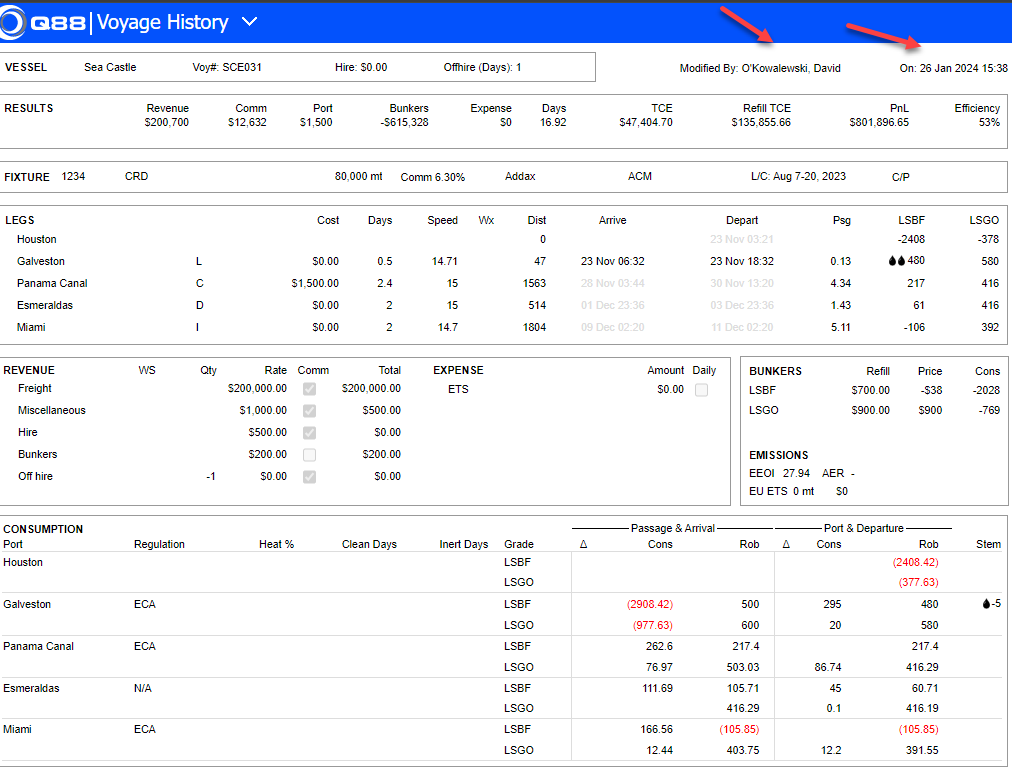Click the Modified By O'Kowalewski, David text
The width and height of the screenshot is (1012, 776).
[x=760, y=68]
